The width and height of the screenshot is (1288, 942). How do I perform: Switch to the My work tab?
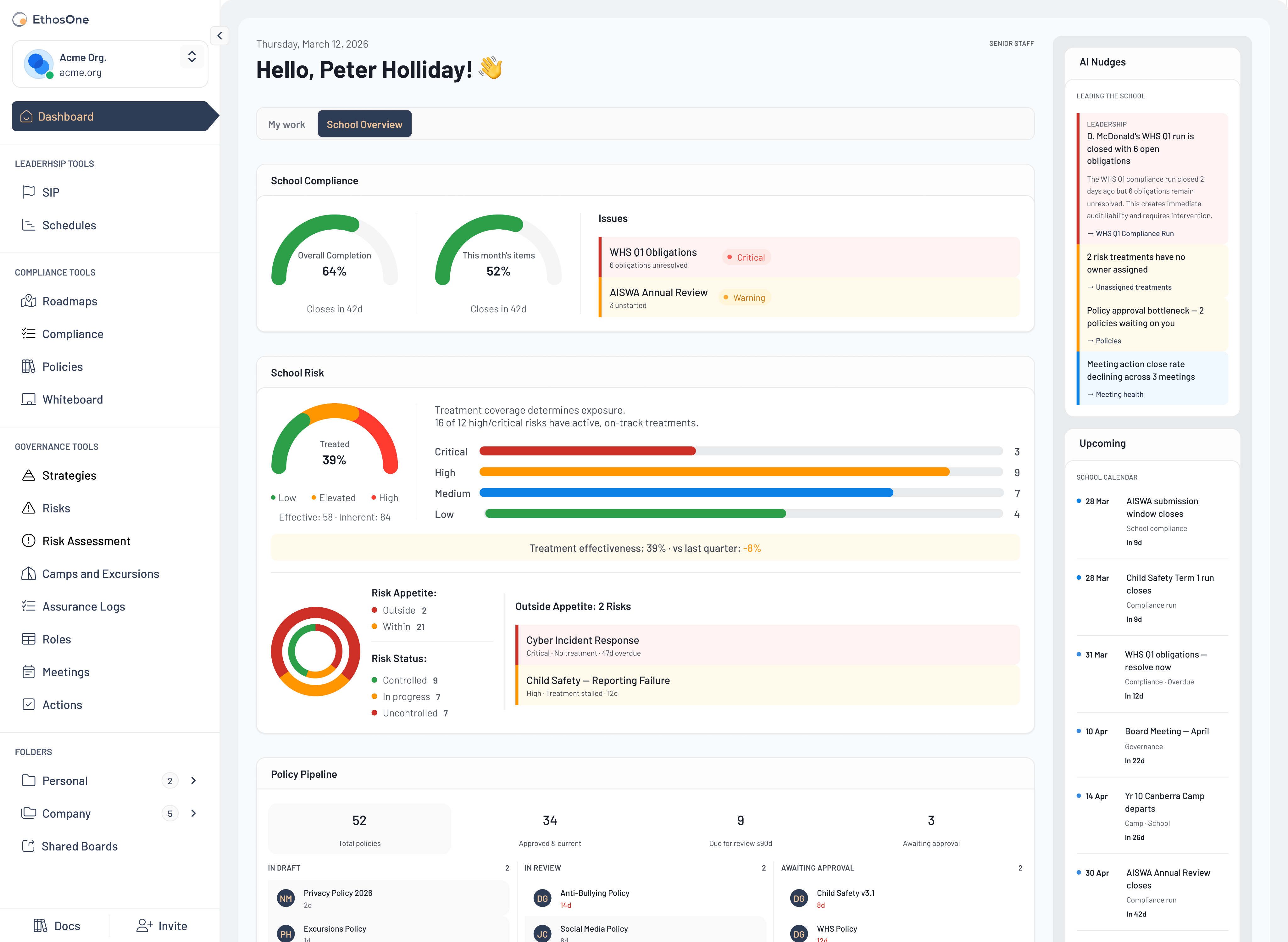[x=286, y=124]
